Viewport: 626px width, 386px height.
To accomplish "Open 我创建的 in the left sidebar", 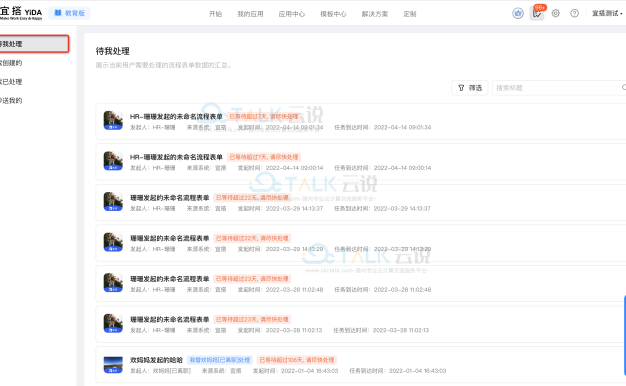I will click(11, 63).
